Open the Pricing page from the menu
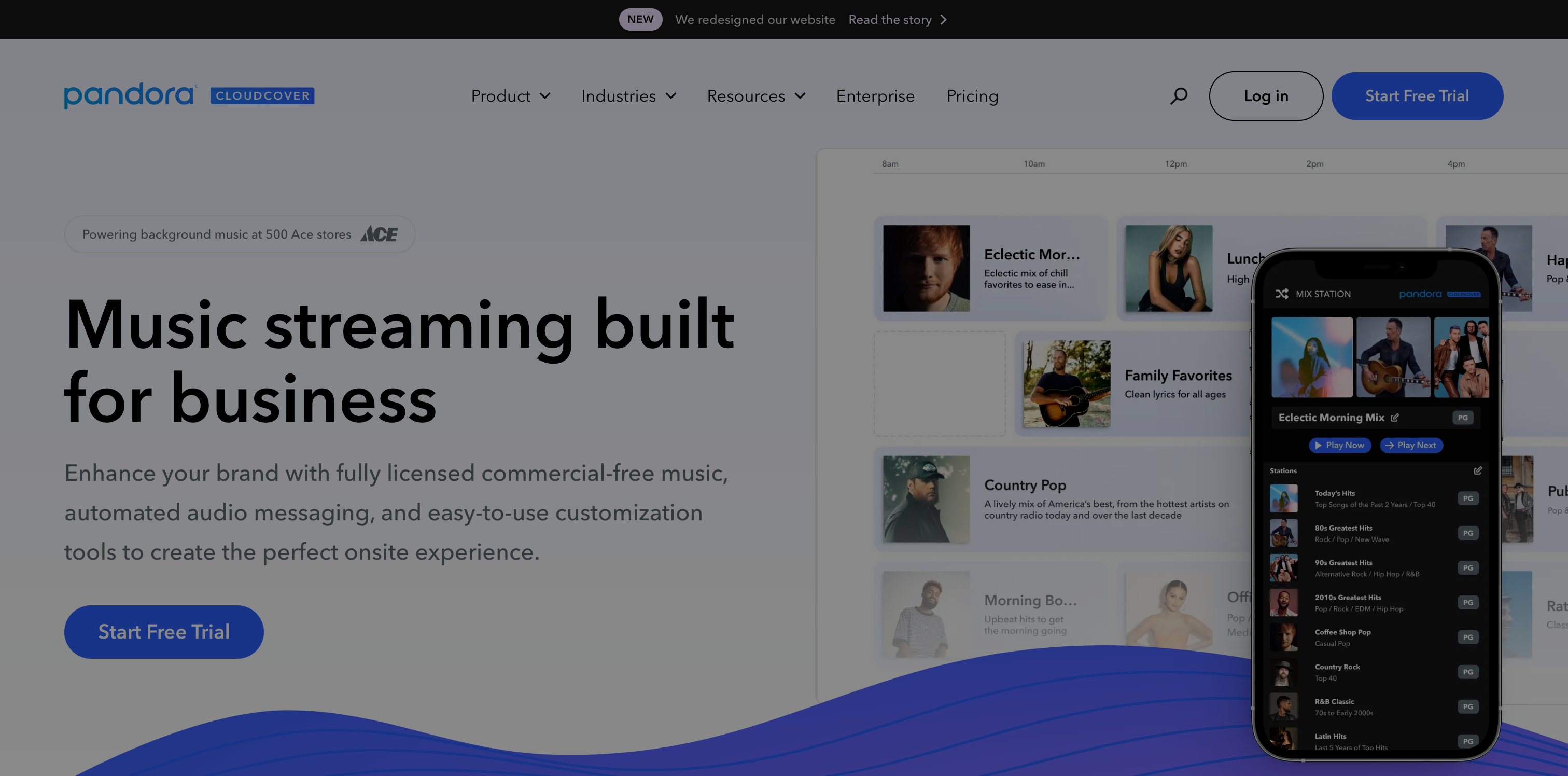The width and height of the screenshot is (1568, 776). click(x=972, y=95)
